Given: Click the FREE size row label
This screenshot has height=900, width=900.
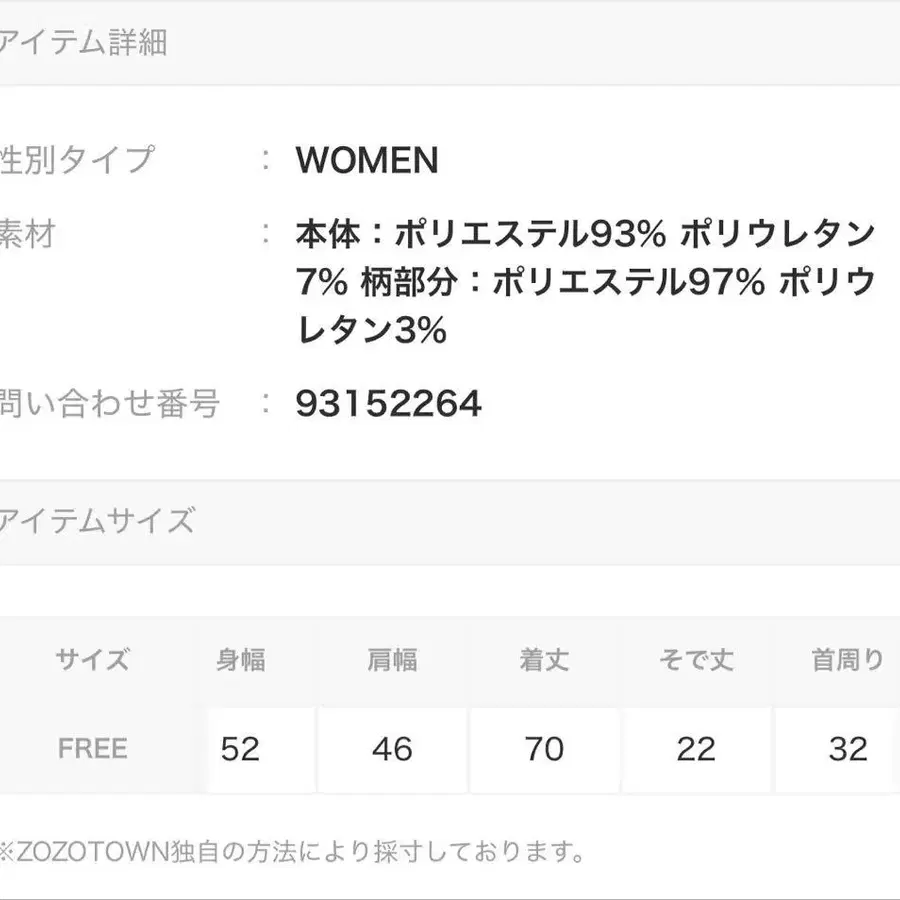Looking at the screenshot, I should 92,749.
